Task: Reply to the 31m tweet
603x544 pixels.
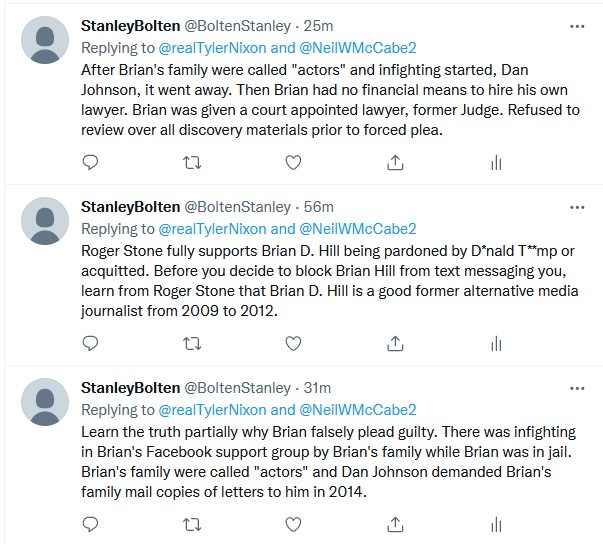Action: pyautogui.click(x=90, y=524)
